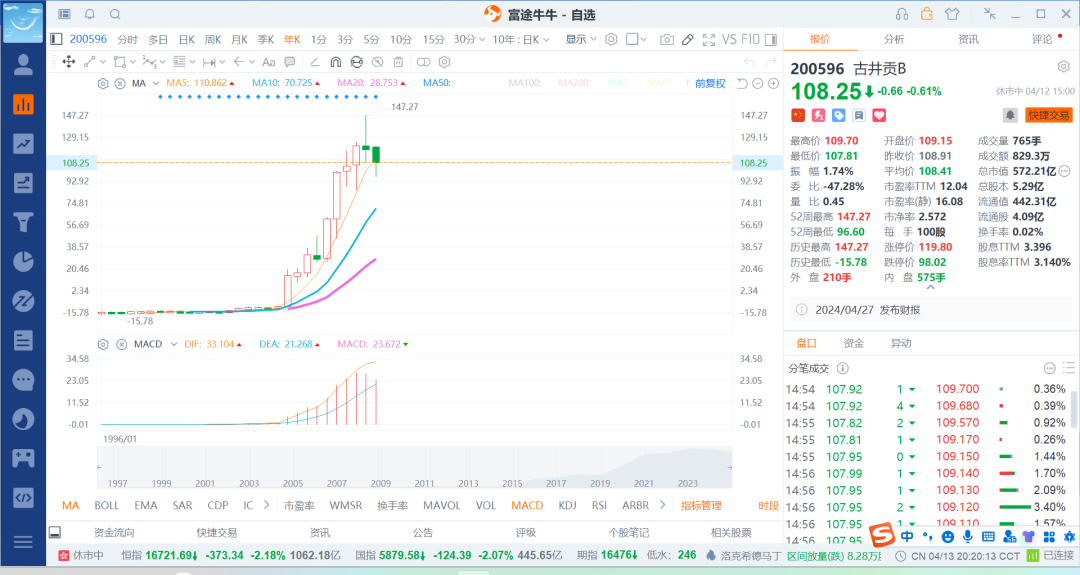Image resolution: width=1080 pixels, height=575 pixels.
Task: Open the code sidebar icon
Action: click(23, 497)
